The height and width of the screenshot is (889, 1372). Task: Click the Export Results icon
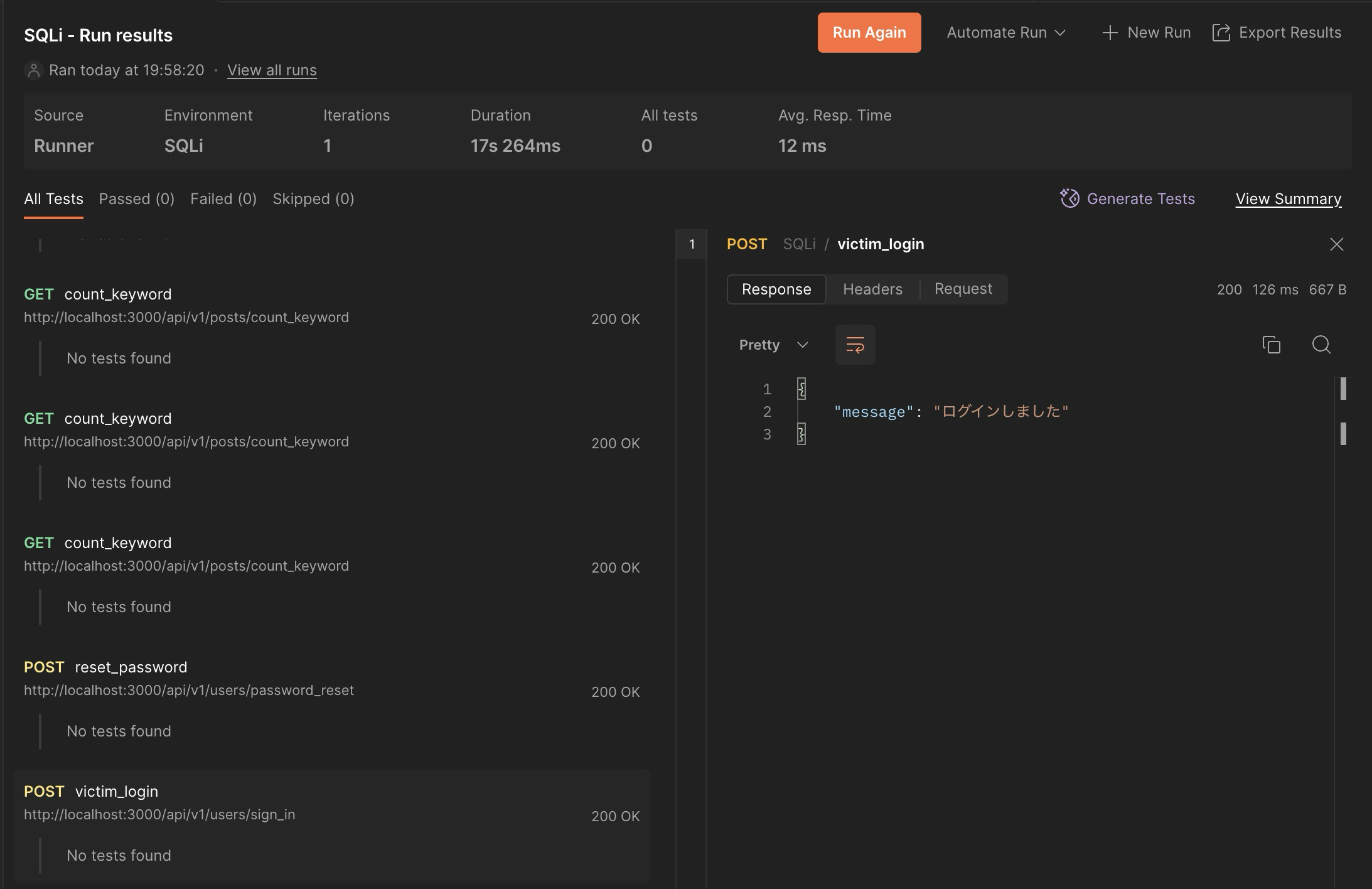pos(1221,33)
